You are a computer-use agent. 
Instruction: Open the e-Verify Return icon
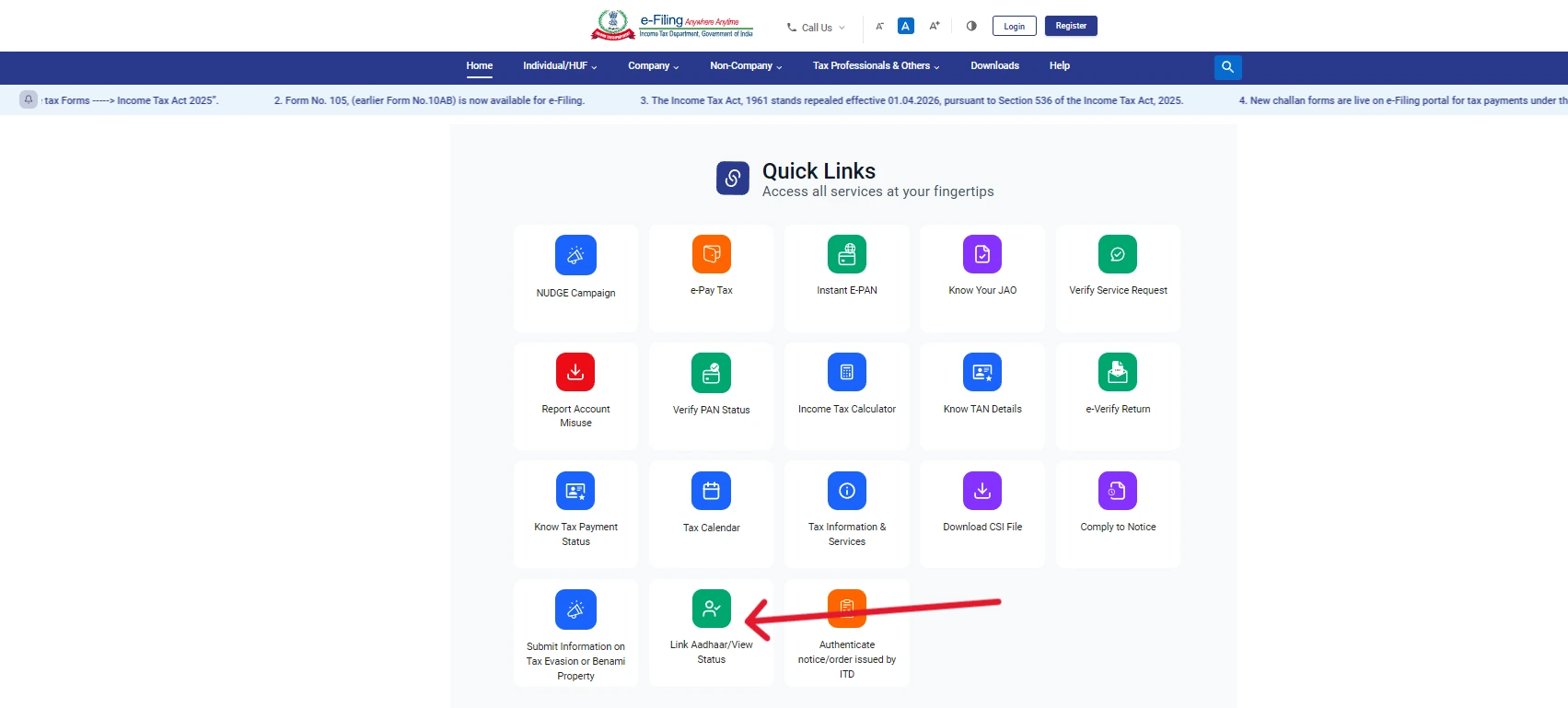pos(1118,372)
